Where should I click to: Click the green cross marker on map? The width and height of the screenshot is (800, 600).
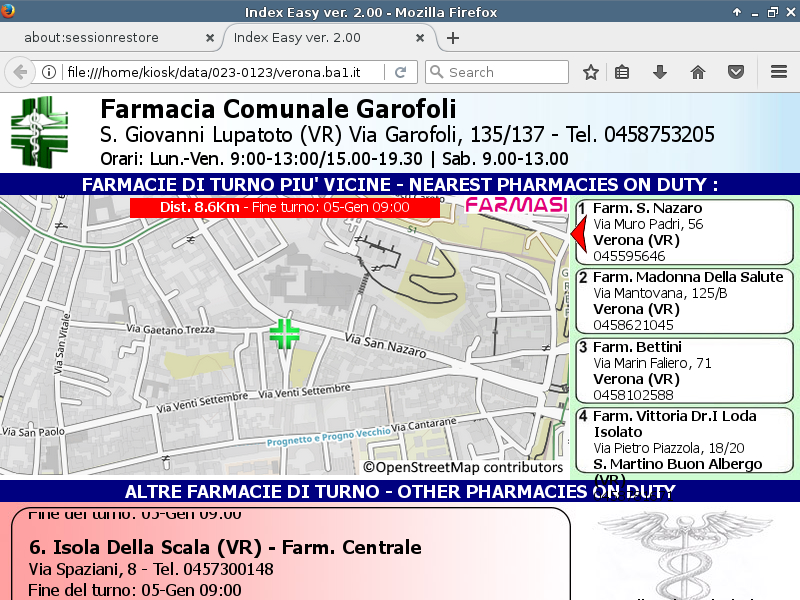tap(285, 335)
